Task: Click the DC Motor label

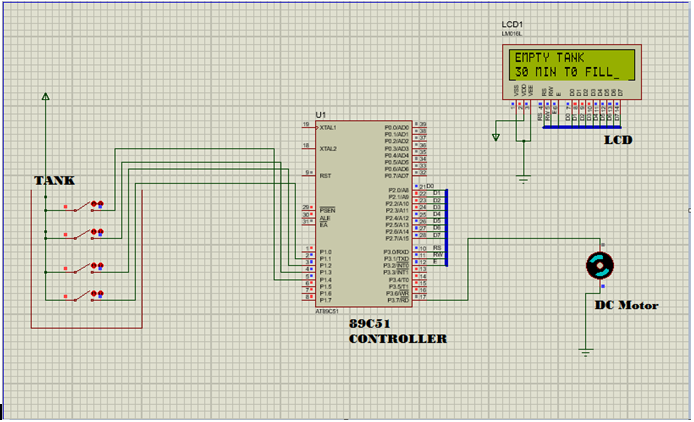Action: tap(626, 305)
